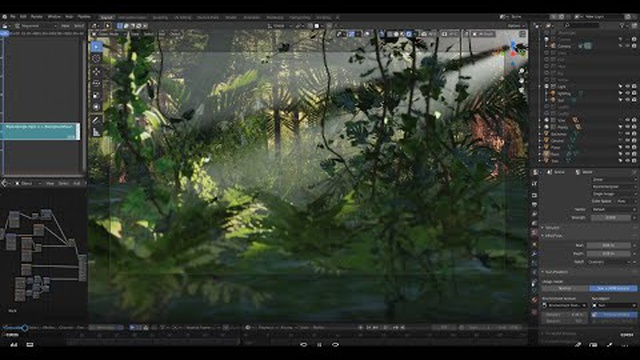Open the Scene properties tab

(535, 223)
